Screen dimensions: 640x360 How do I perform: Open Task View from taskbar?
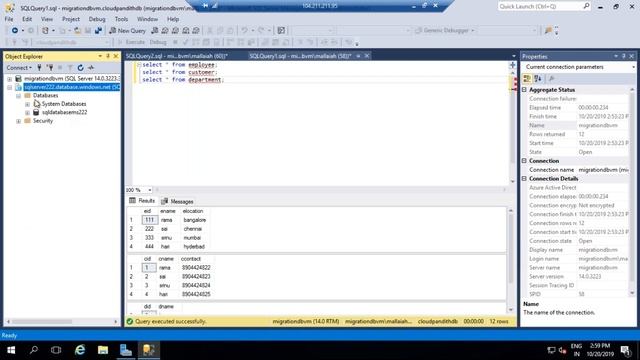point(56,350)
